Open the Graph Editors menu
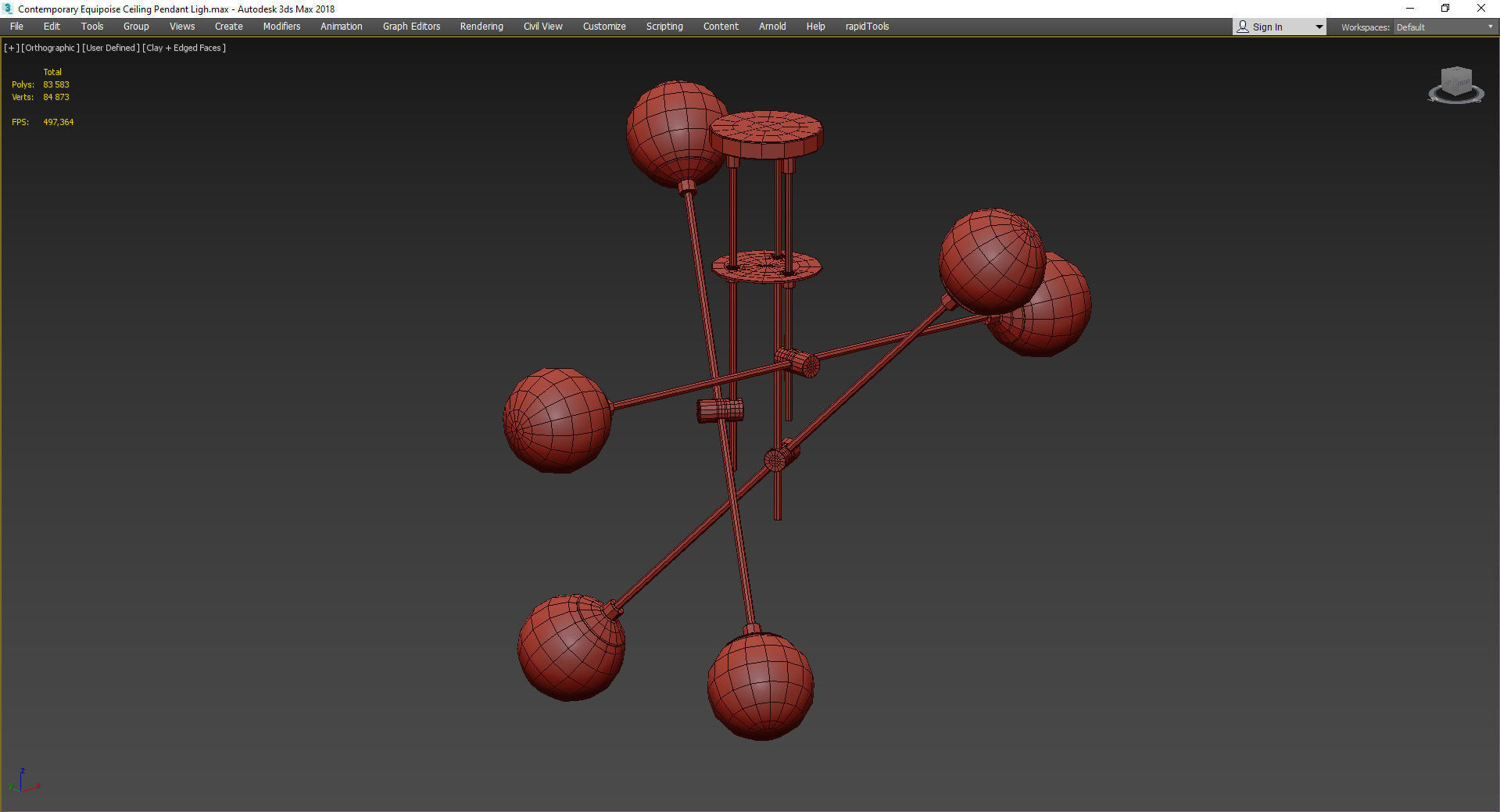 [411, 27]
